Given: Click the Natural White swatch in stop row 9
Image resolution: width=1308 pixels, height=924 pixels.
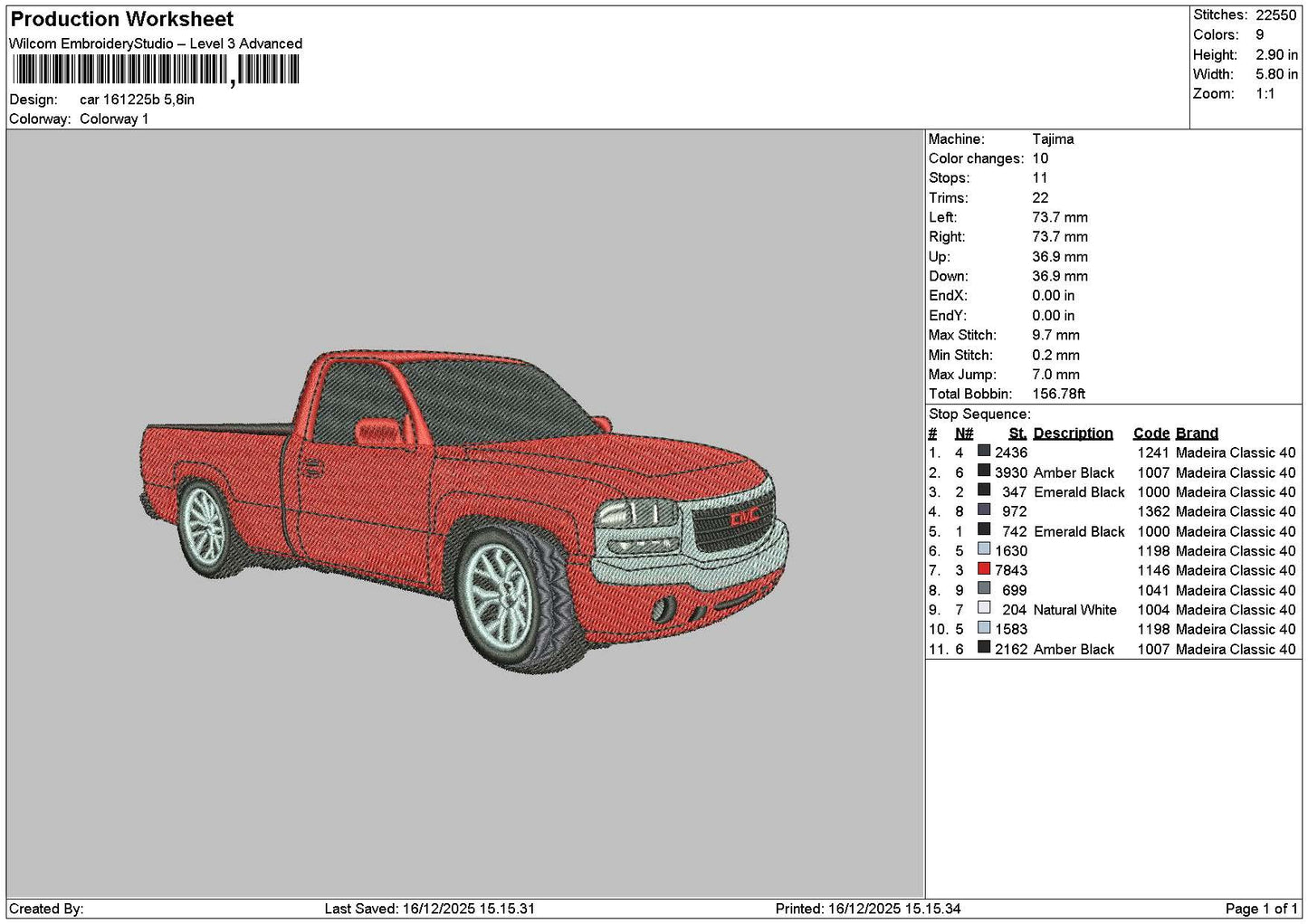Looking at the screenshot, I should point(984,608).
